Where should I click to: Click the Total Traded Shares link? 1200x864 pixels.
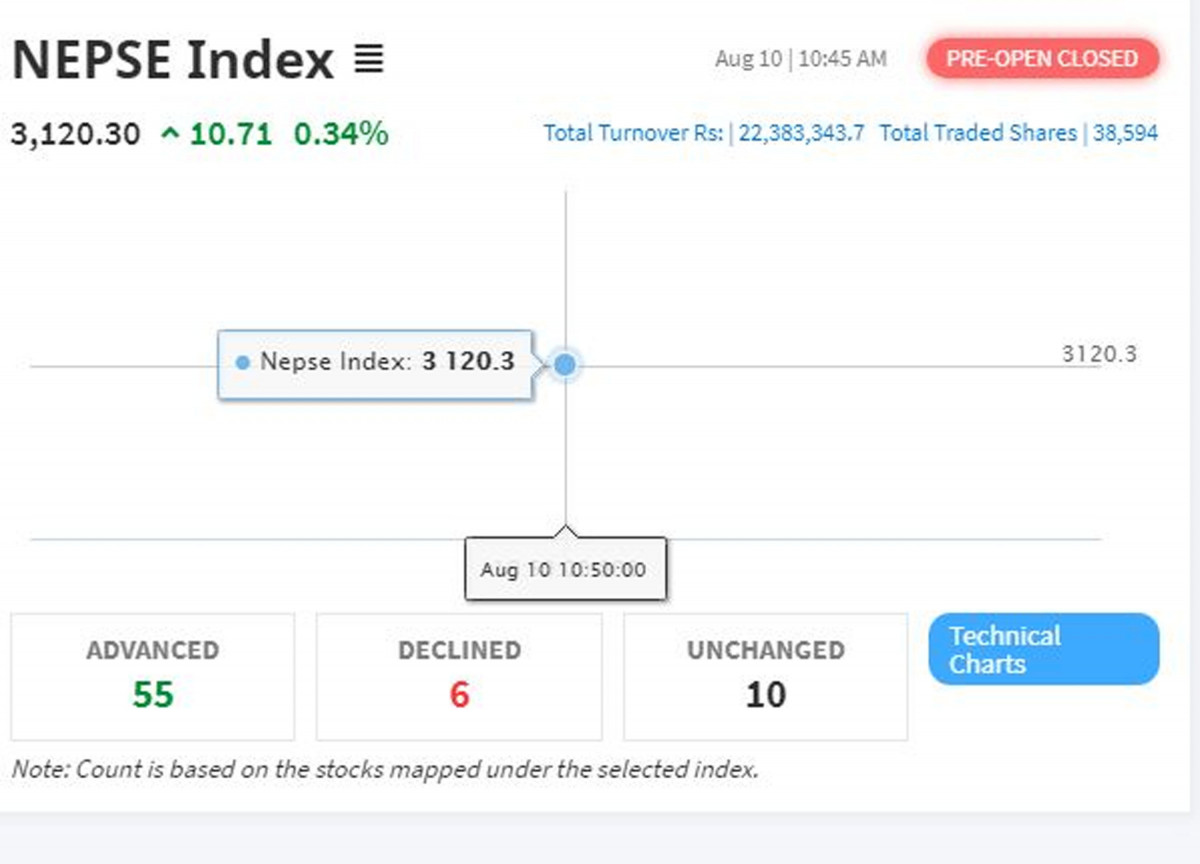[x=978, y=133]
